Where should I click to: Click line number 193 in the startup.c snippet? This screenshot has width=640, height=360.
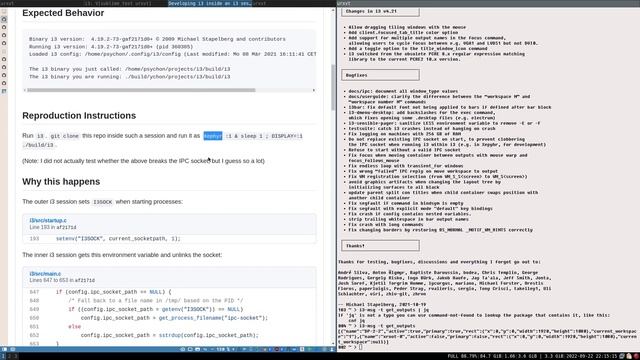pyautogui.click(x=34, y=238)
